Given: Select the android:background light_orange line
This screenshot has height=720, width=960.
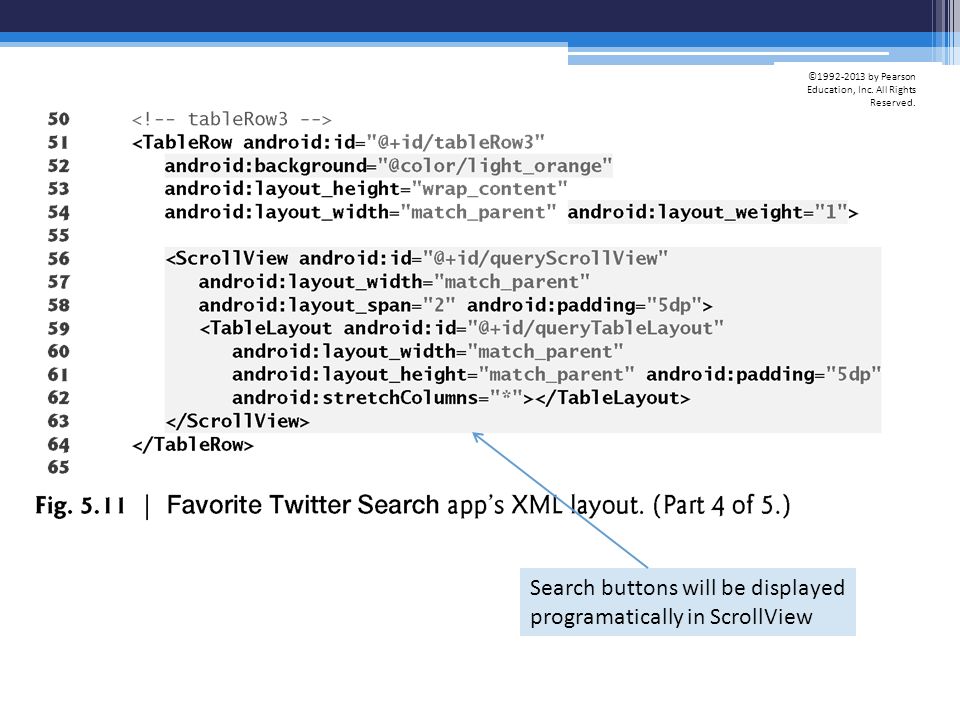Looking at the screenshot, I should coord(388,165).
